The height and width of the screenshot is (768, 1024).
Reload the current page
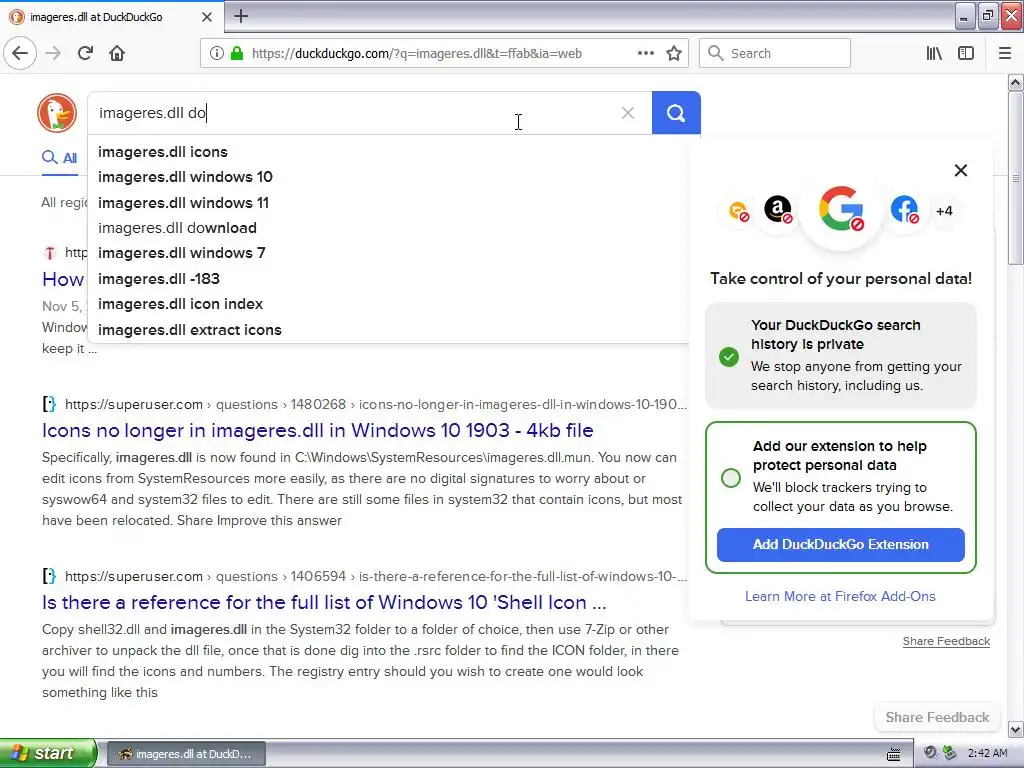coord(85,53)
